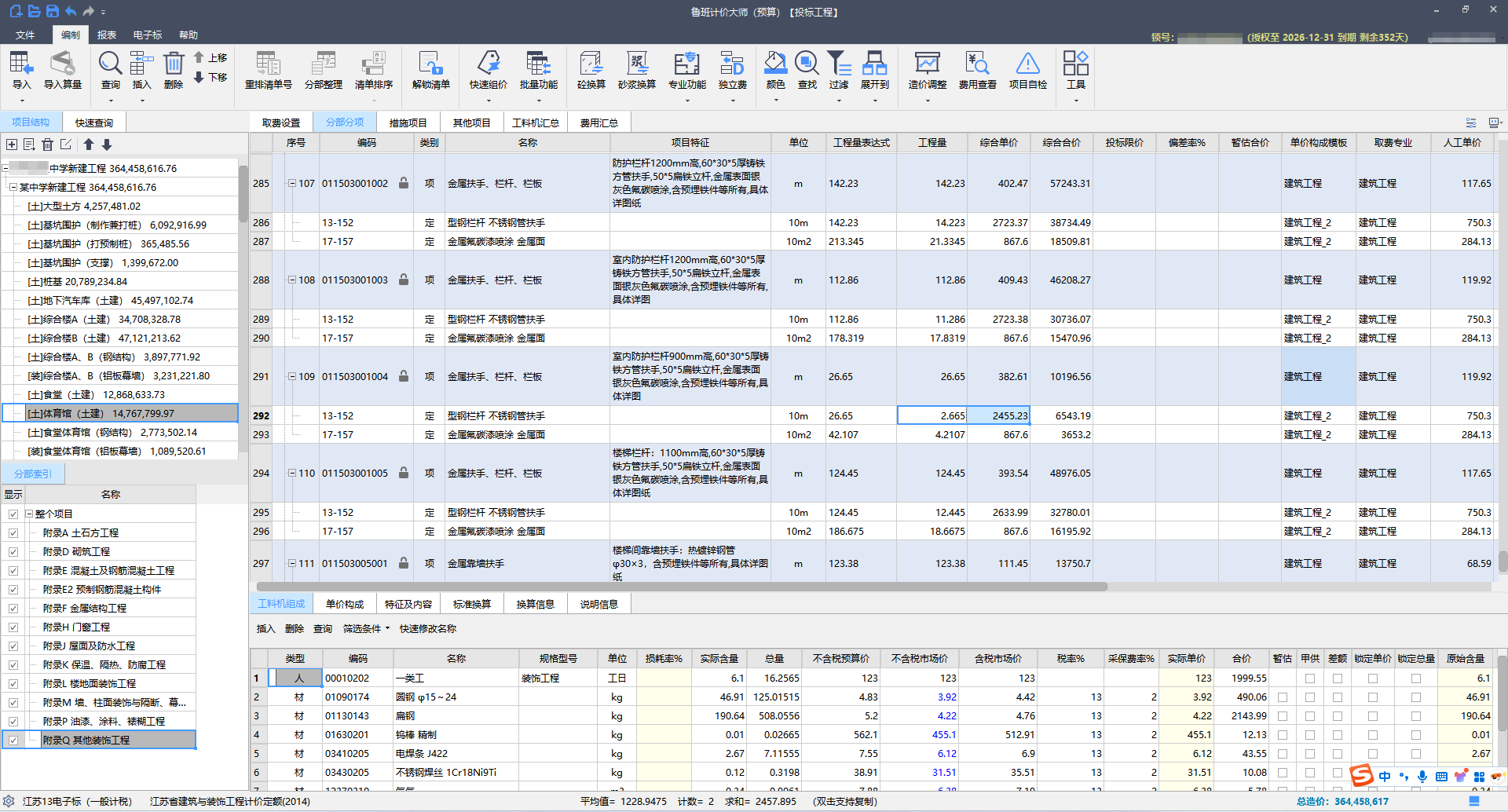Collapse item 107 in the bill list
The image size is (1508, 812).
(x=292, y=184)
